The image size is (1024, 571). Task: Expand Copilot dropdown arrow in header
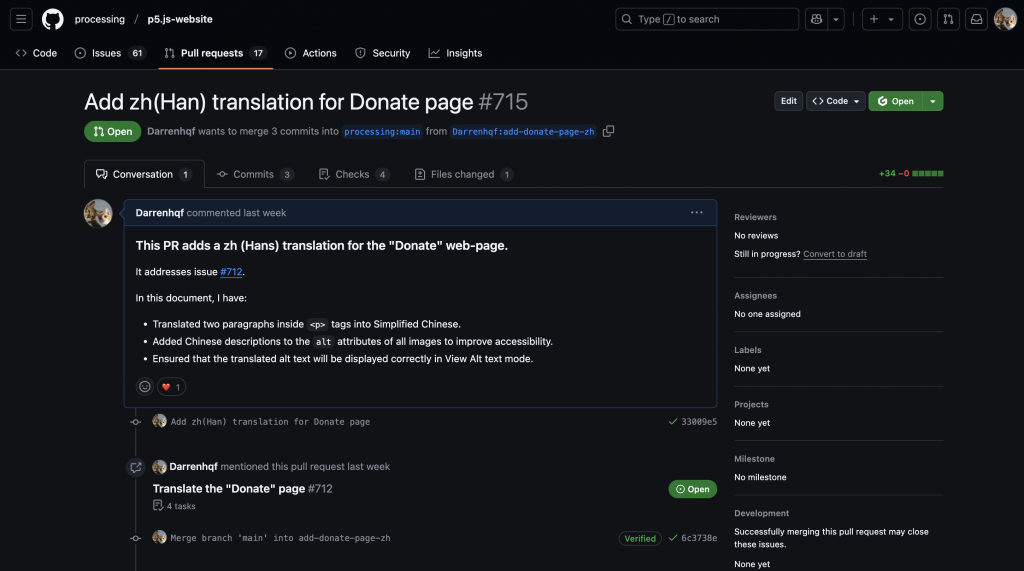(x=836, y=19)
